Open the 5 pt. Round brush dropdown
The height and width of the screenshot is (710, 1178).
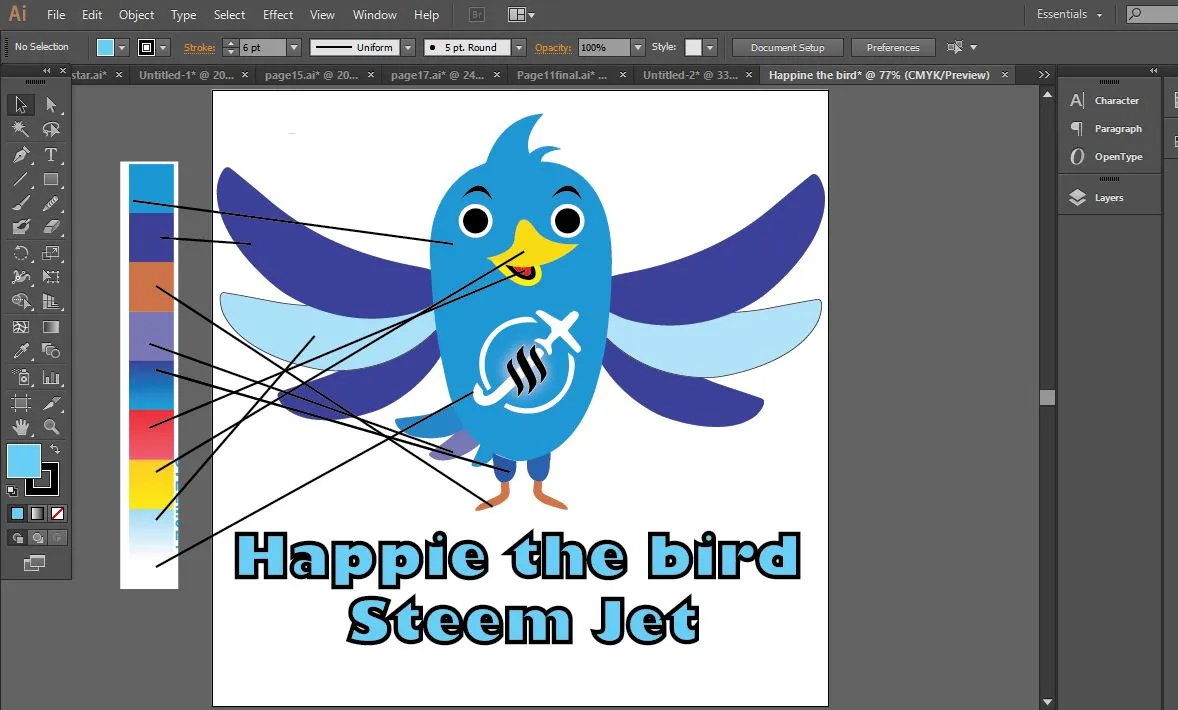[x=518, y=47]
